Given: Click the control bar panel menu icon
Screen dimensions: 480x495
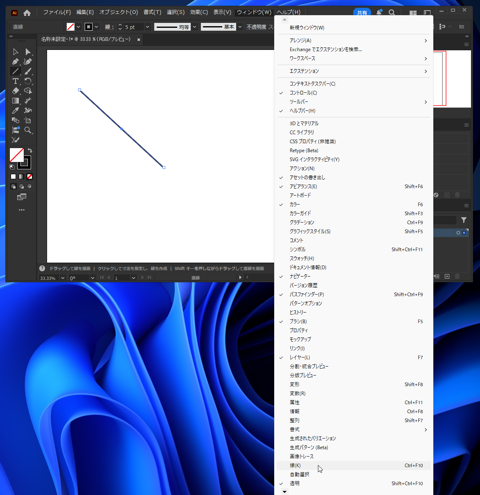Looking at the screenshot, I should pyautogui.click(x=462, y=27).
